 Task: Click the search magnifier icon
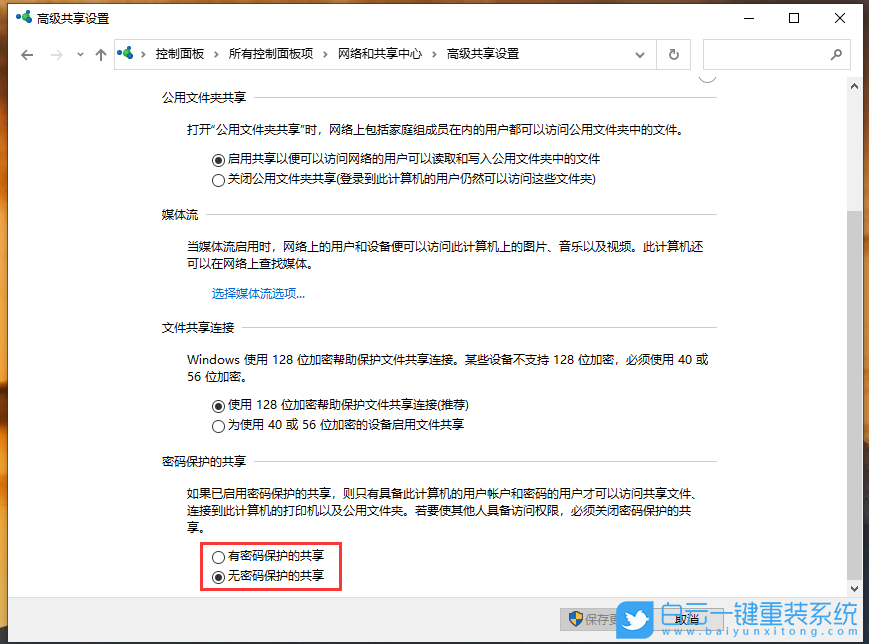[x=835, y=55]
